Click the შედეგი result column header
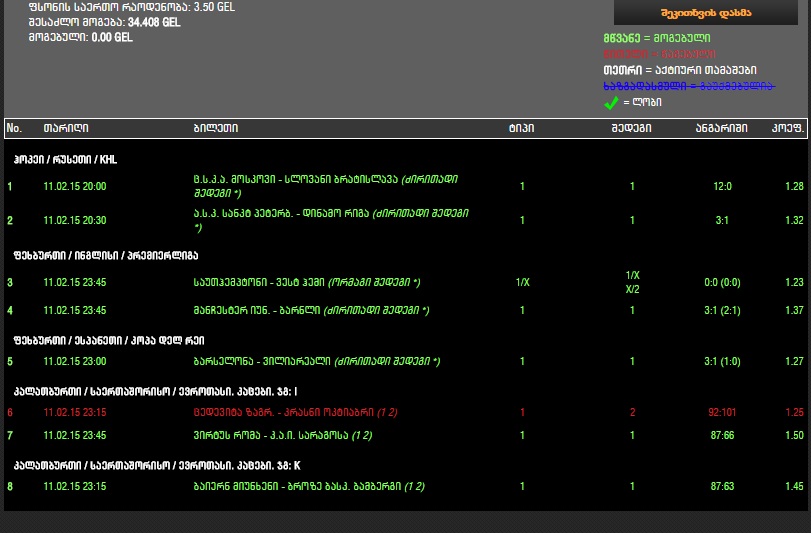 [631, 129]
